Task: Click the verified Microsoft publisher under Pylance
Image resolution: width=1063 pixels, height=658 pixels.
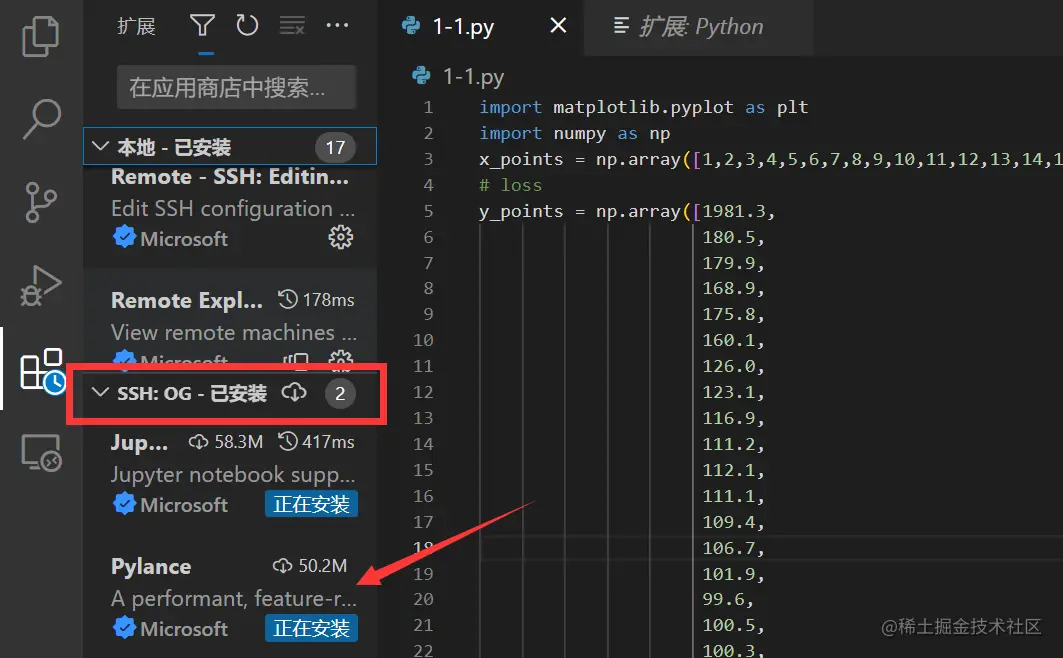Action: click(x=170, y=628)
